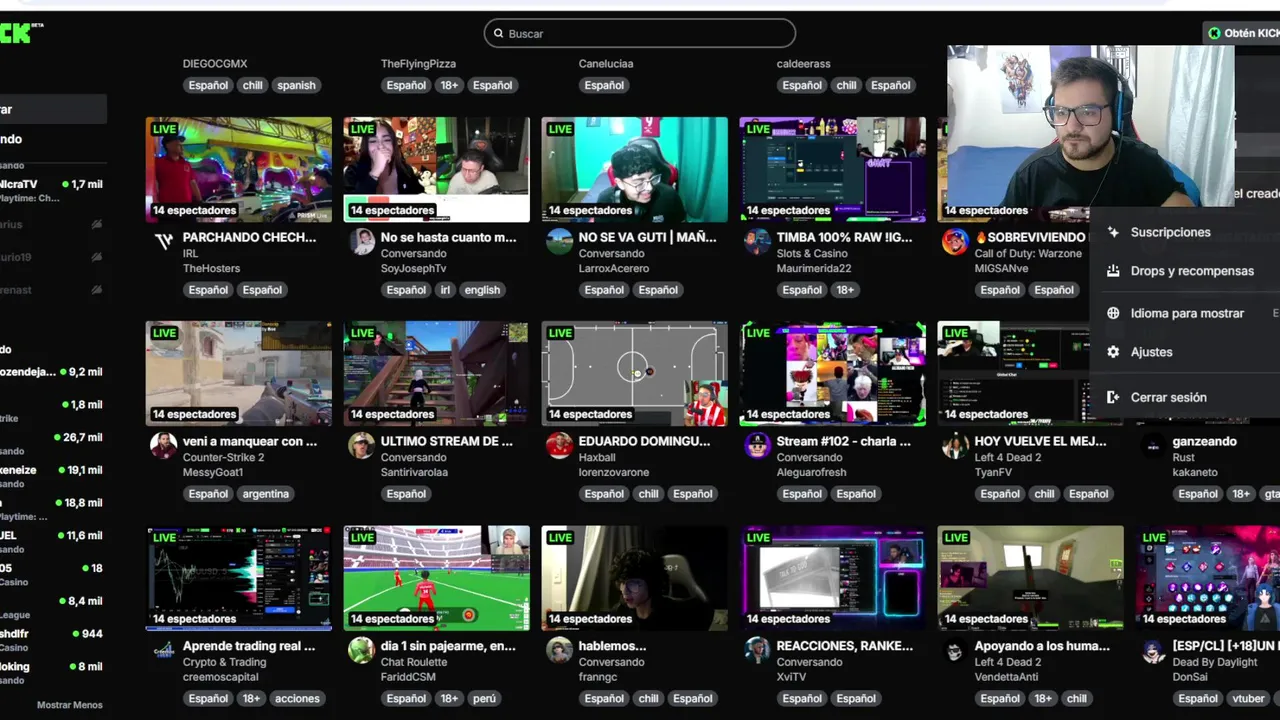Open Stream #102 - charla title link
Image resolution: width=1280 pixels, height=720 pixels.
pos(844,441)
